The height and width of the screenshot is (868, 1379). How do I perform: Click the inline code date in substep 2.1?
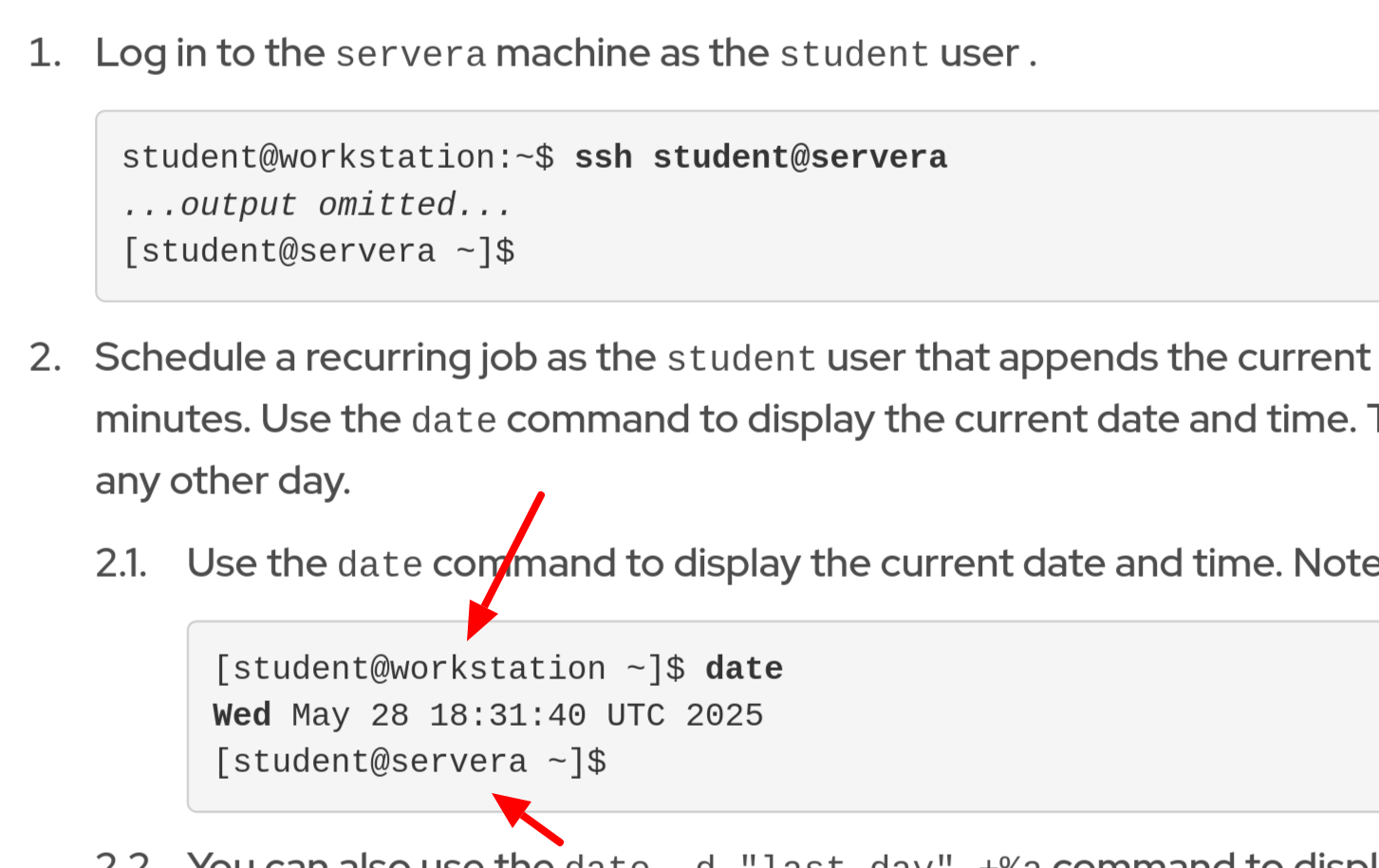tap(380, 565)
